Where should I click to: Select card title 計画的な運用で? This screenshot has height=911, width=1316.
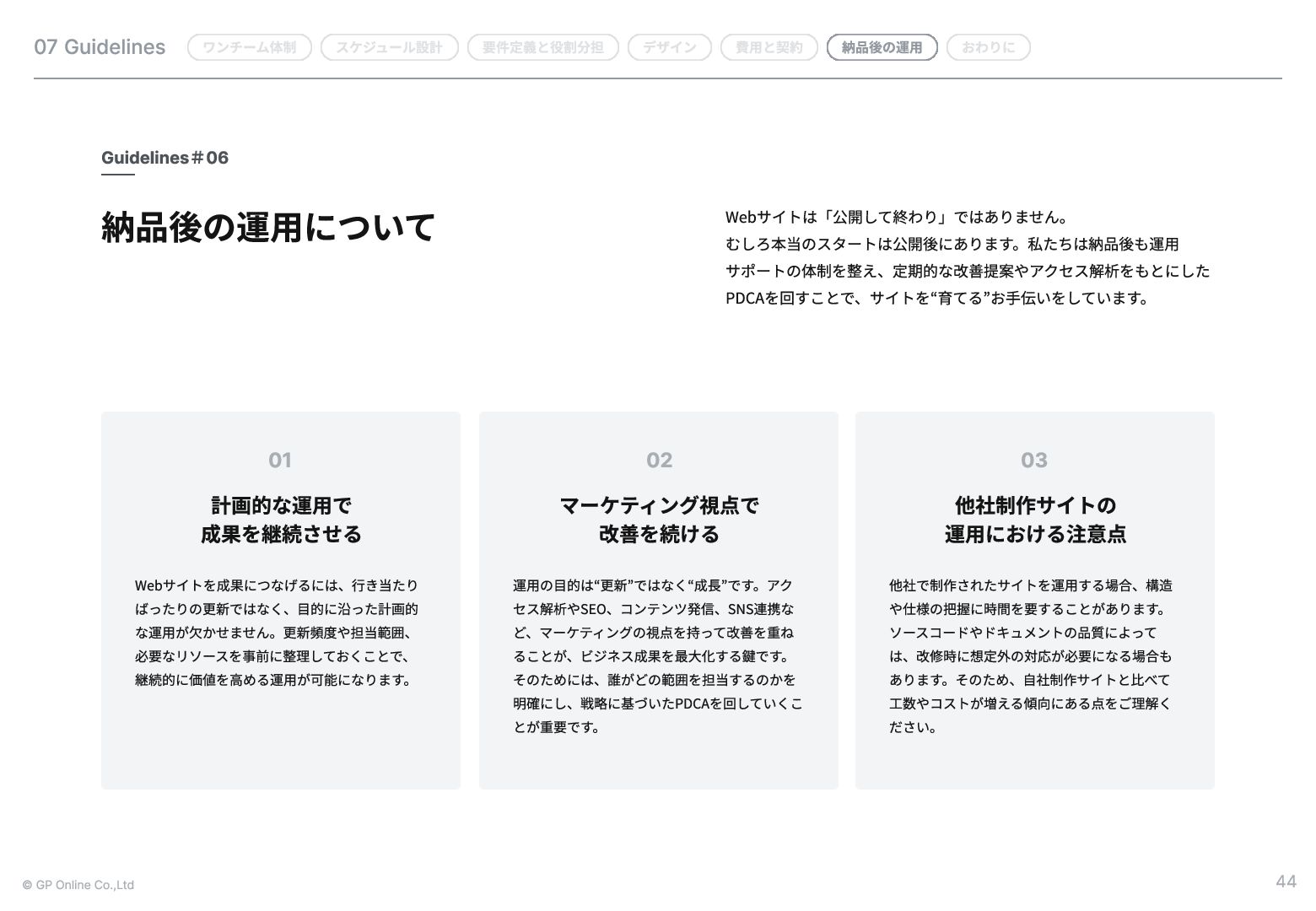tap(281, 505)
